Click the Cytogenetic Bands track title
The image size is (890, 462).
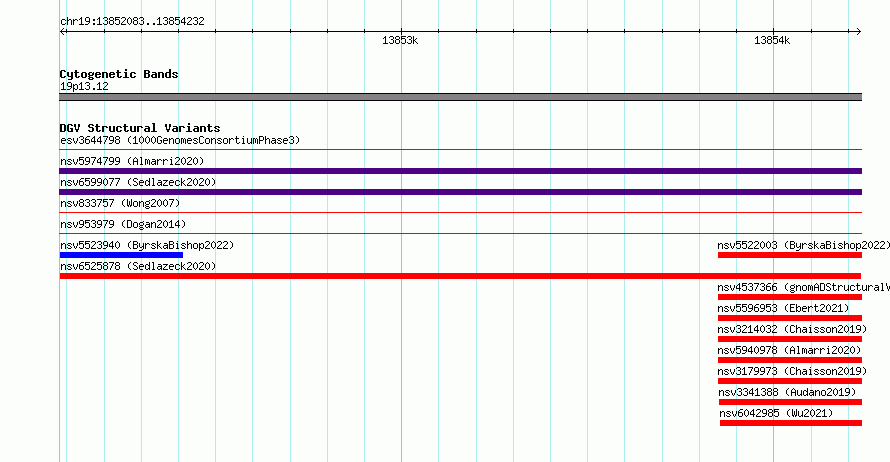(x=119, y=74)
